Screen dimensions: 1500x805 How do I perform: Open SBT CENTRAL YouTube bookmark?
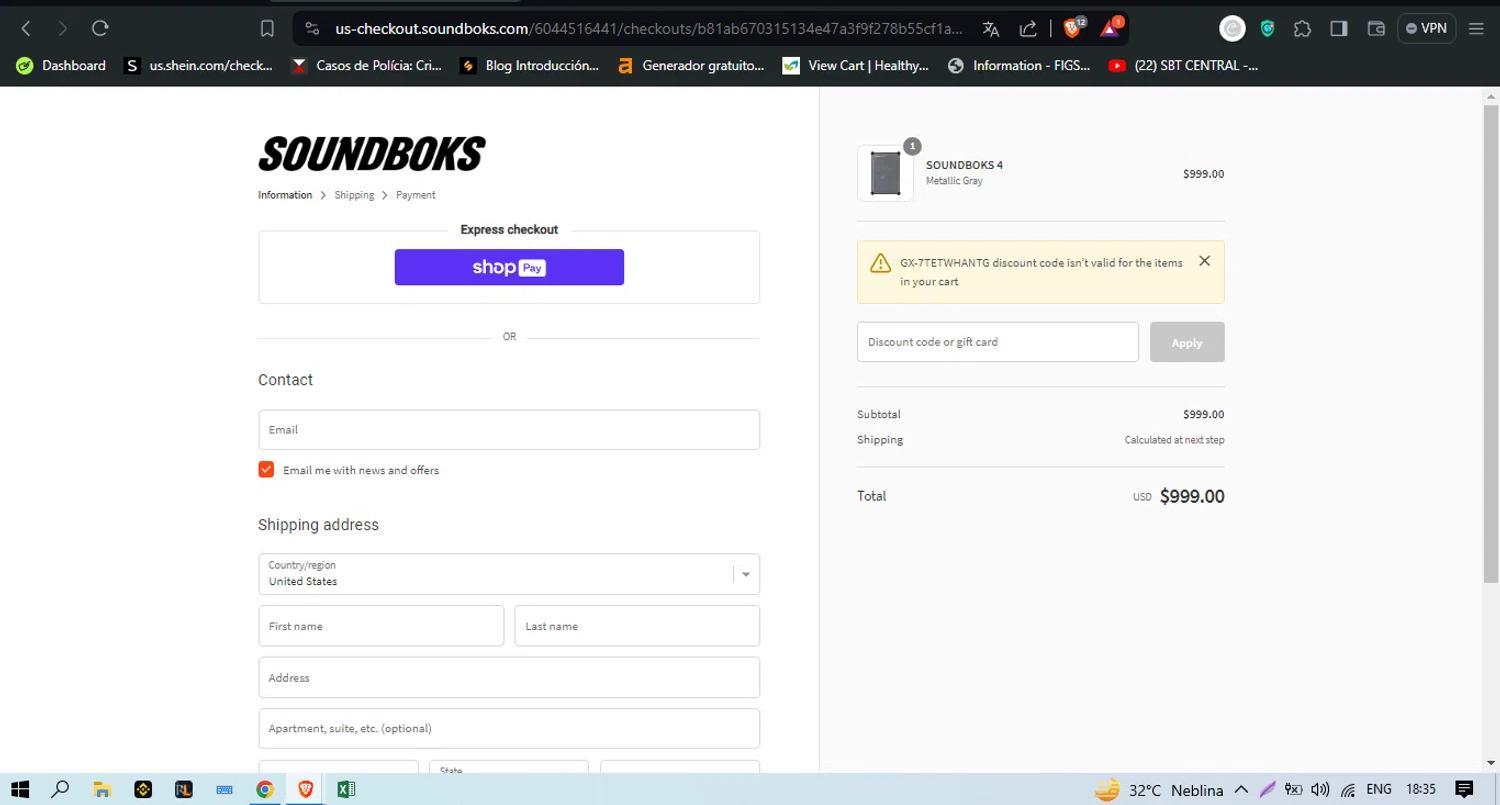(1184, 65)
